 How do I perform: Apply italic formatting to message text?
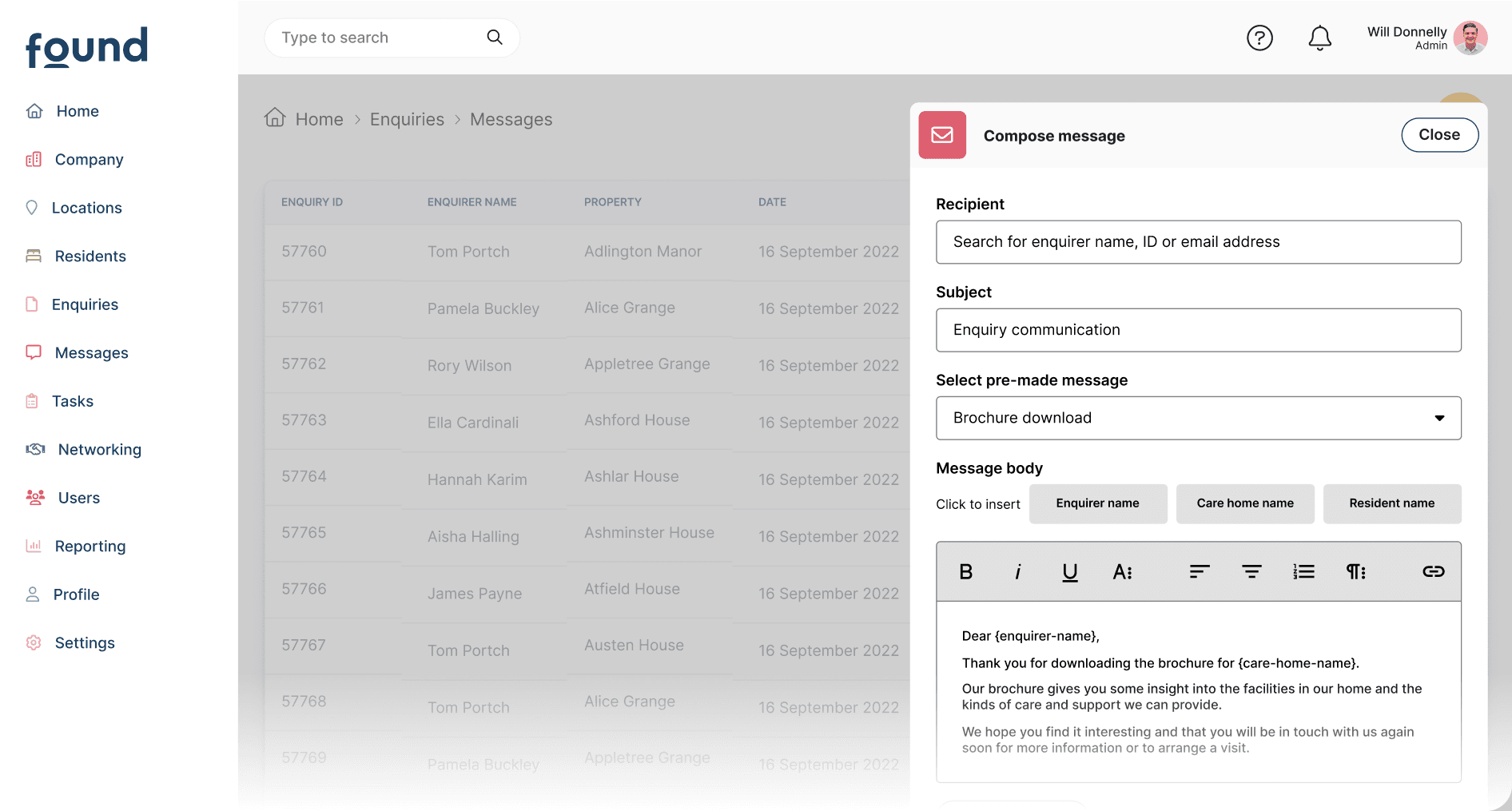click(1017, 571)
